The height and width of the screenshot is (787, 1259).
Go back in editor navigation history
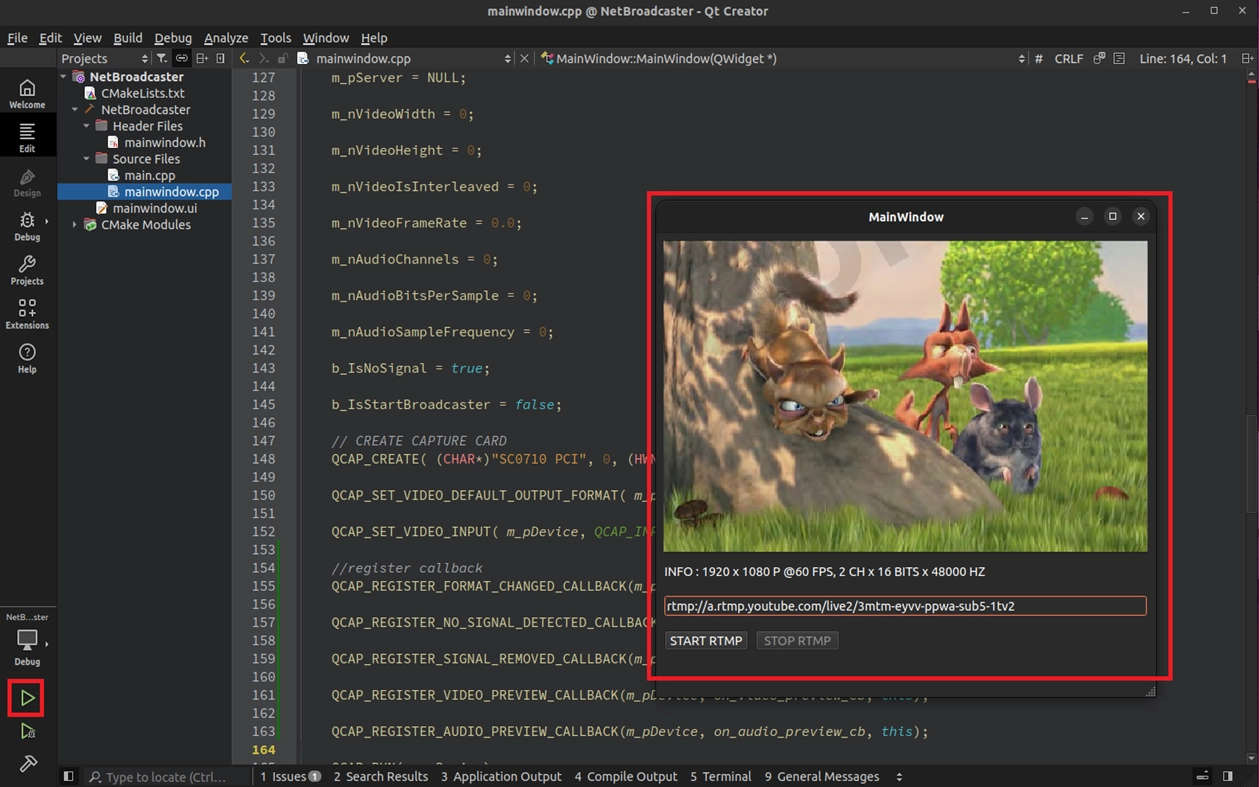click(244, 59)
